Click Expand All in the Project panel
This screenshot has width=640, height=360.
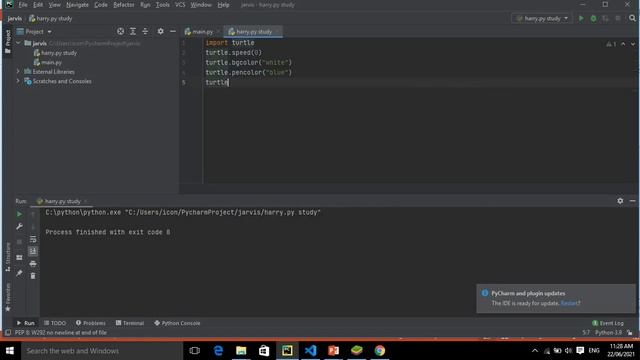[x=133, y=31]
